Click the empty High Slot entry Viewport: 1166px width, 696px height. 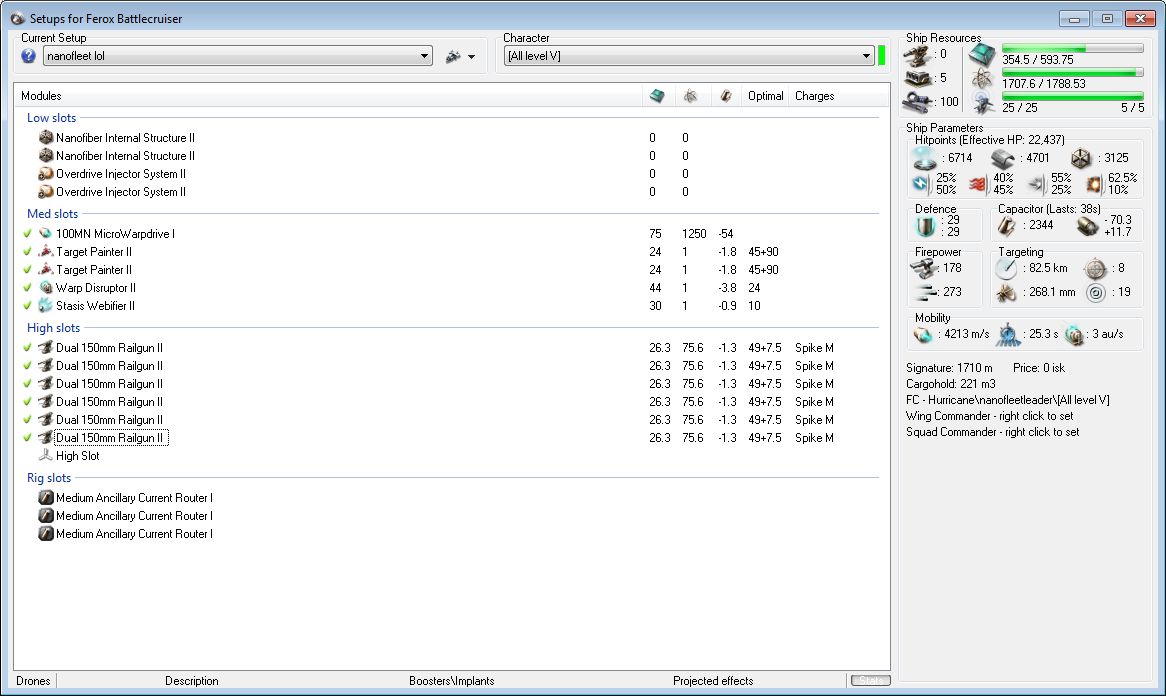(77, 456)
